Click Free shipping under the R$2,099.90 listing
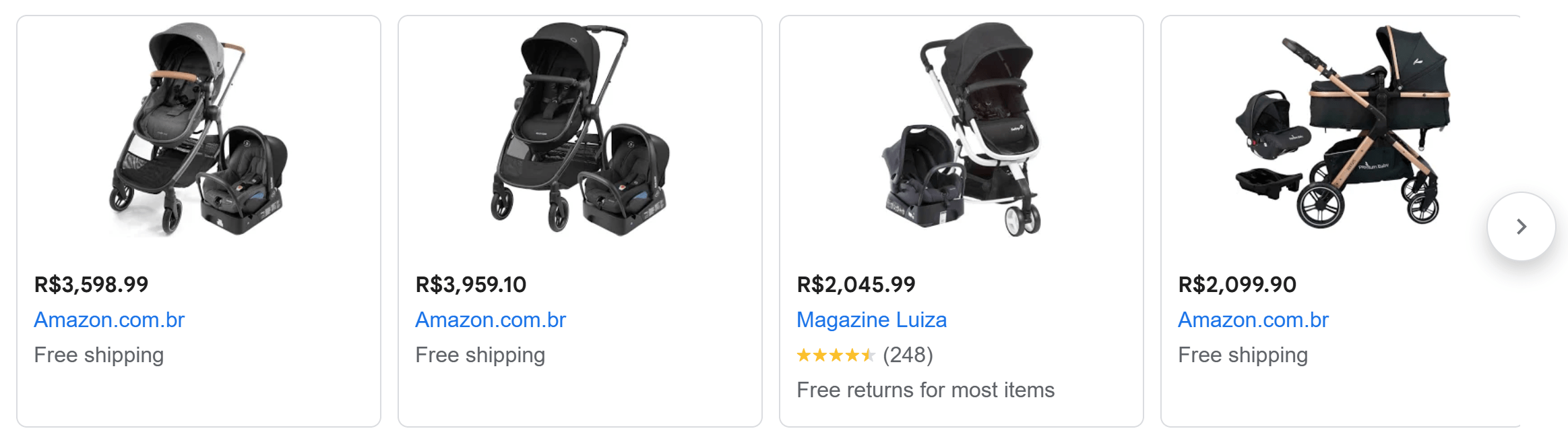 tap(1243, 355)
